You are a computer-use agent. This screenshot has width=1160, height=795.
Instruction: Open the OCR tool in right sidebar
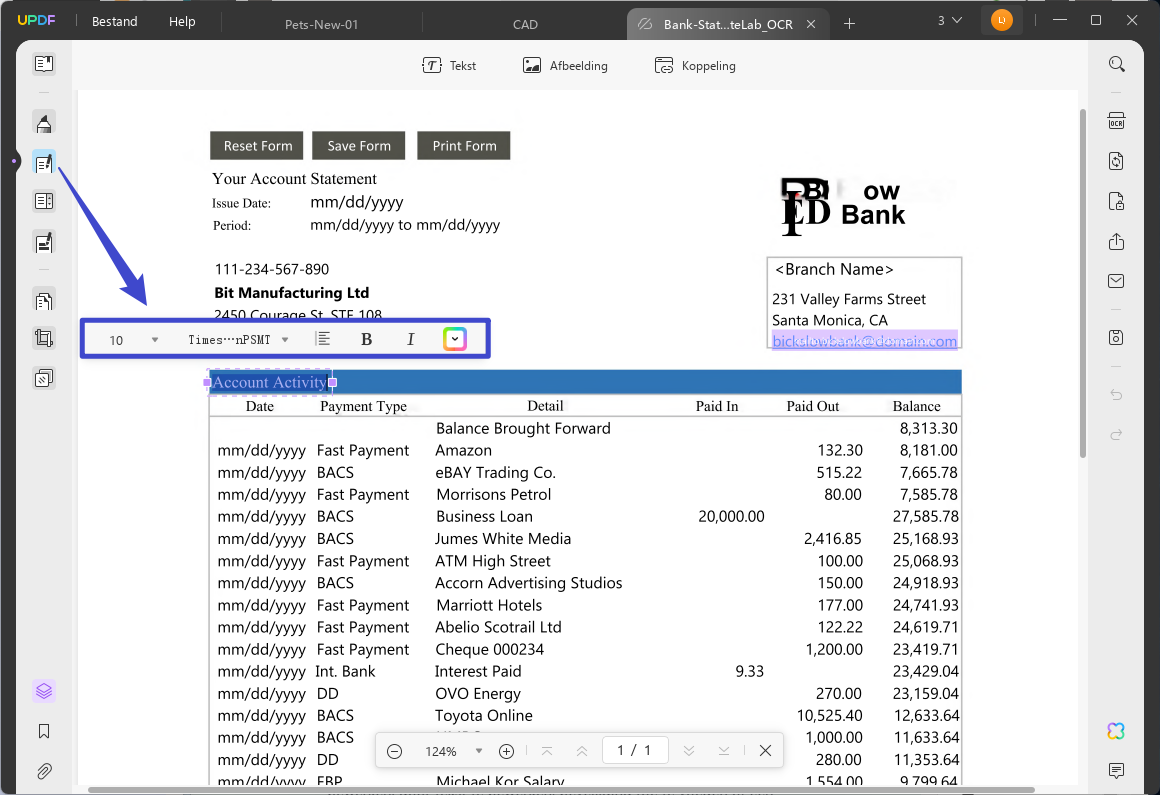pyautogui.click(x=1116, y=121)
